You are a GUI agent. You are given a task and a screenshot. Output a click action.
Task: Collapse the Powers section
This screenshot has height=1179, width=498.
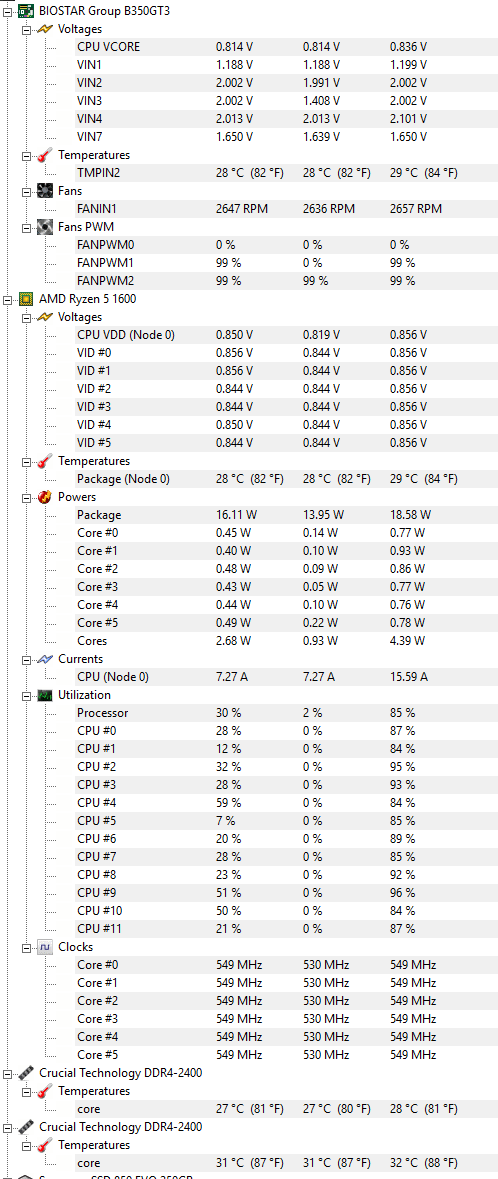coord(27,498)
